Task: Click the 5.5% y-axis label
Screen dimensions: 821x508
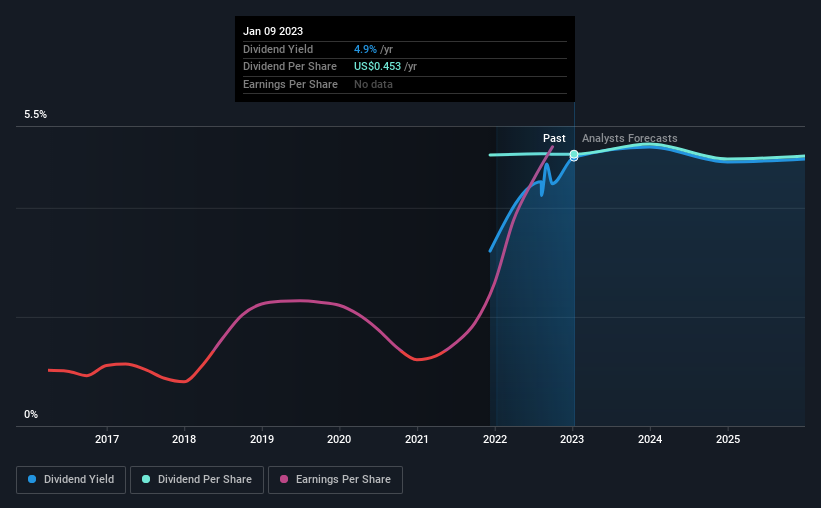Action: click(x=36, y=115)
